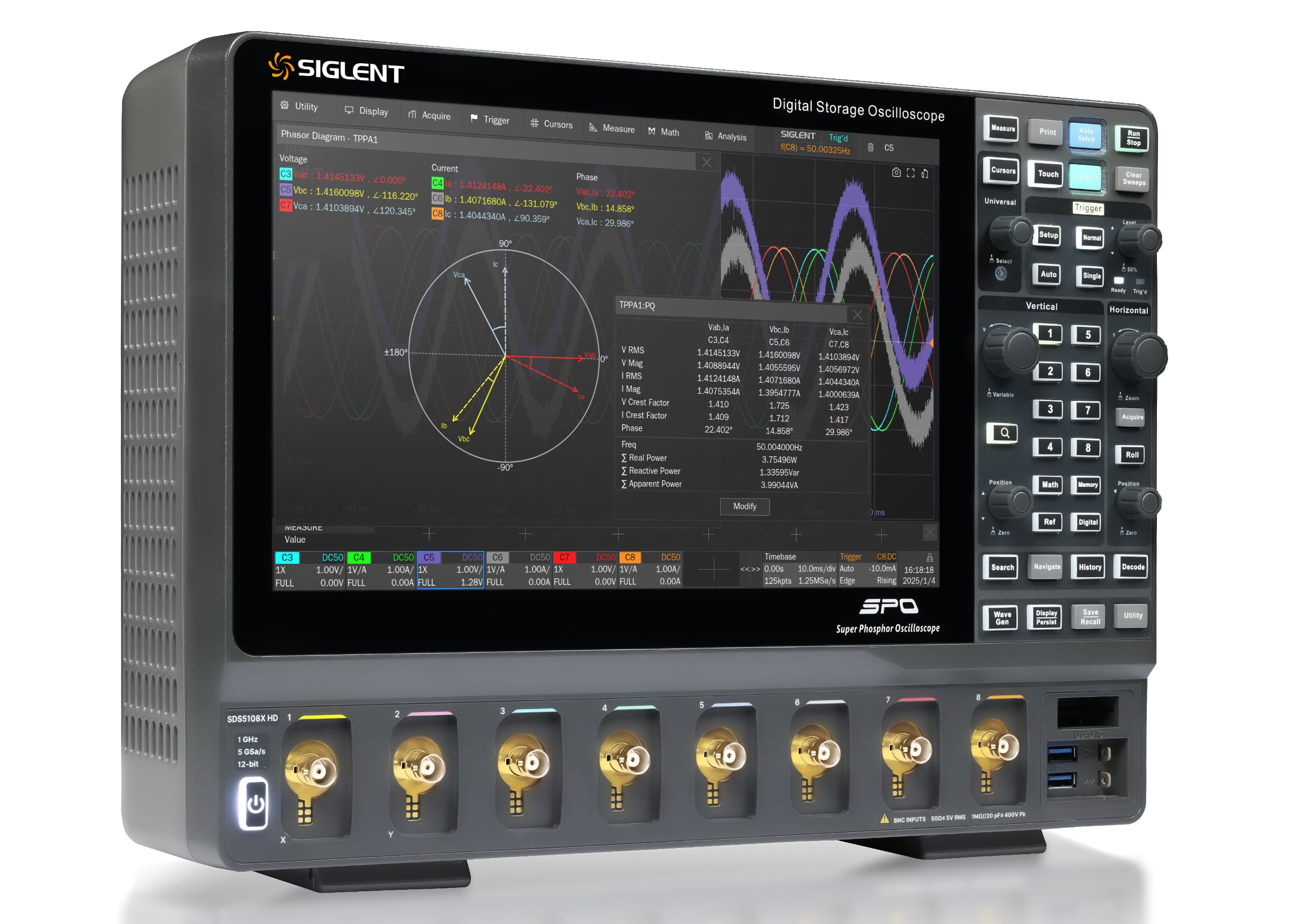Tap the C5 label near the trigger frequency readout
The image size is (1289, 924).
pos(889,148)
